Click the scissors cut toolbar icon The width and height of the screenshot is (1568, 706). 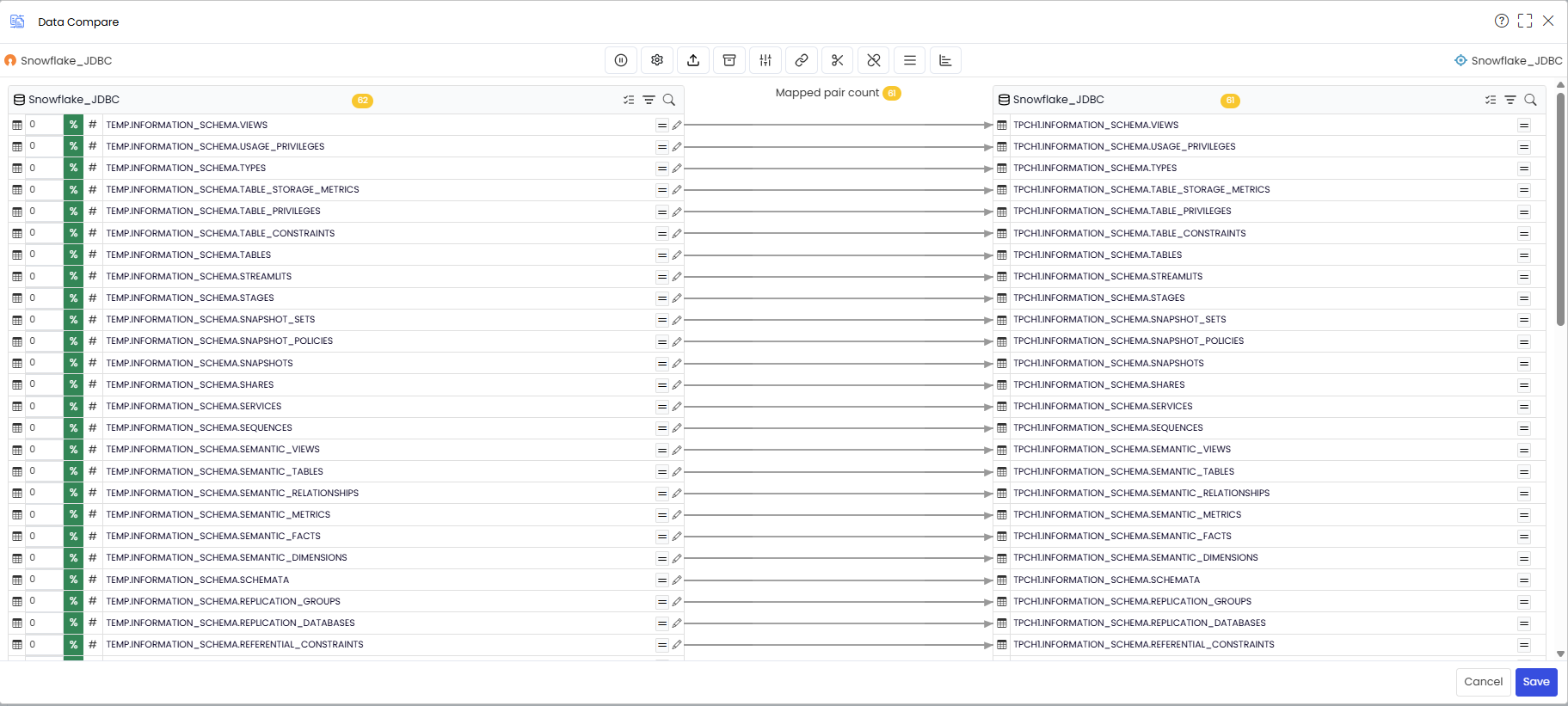(x=838, y=60)
